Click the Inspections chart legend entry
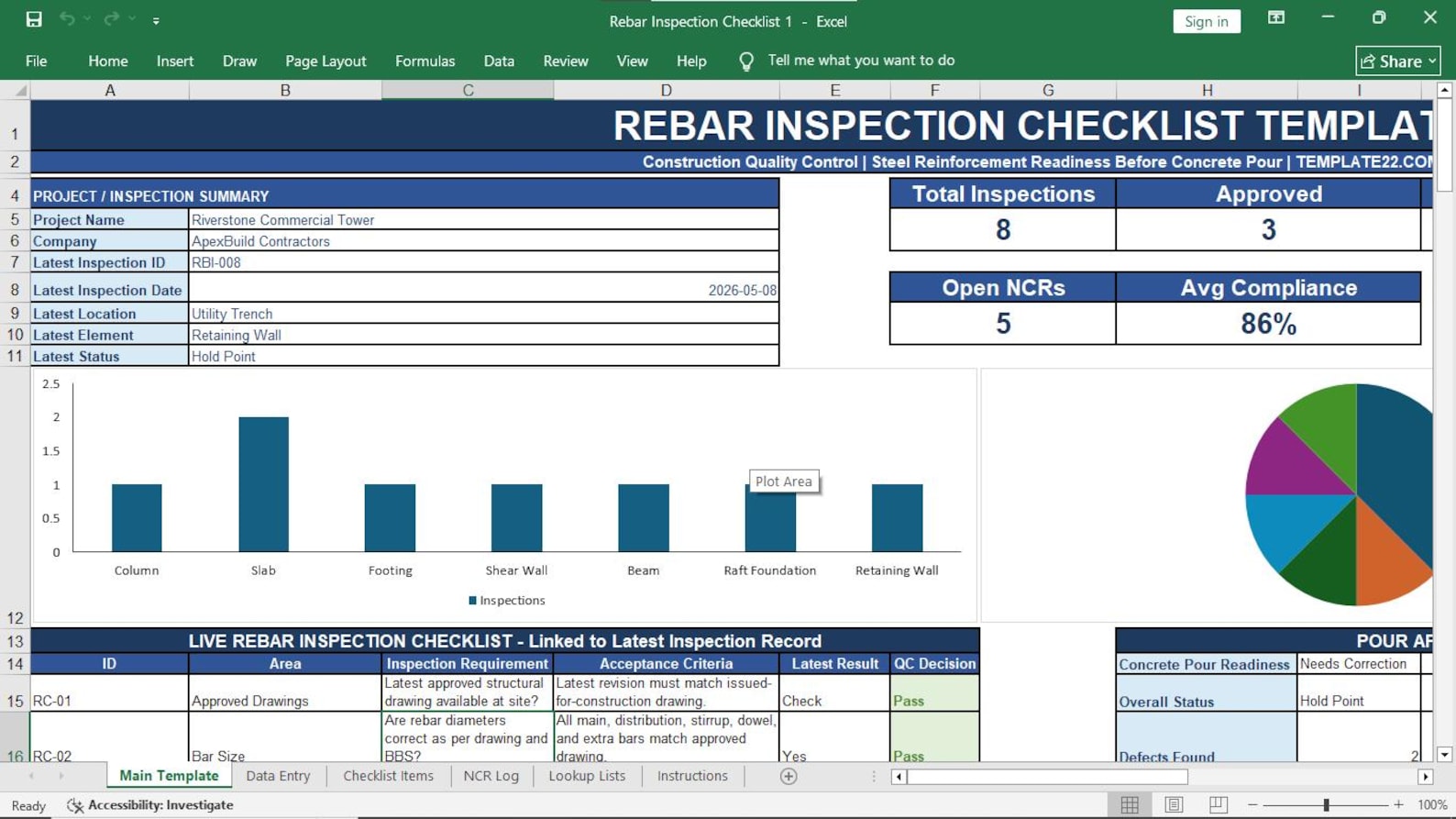 point(506,600)
